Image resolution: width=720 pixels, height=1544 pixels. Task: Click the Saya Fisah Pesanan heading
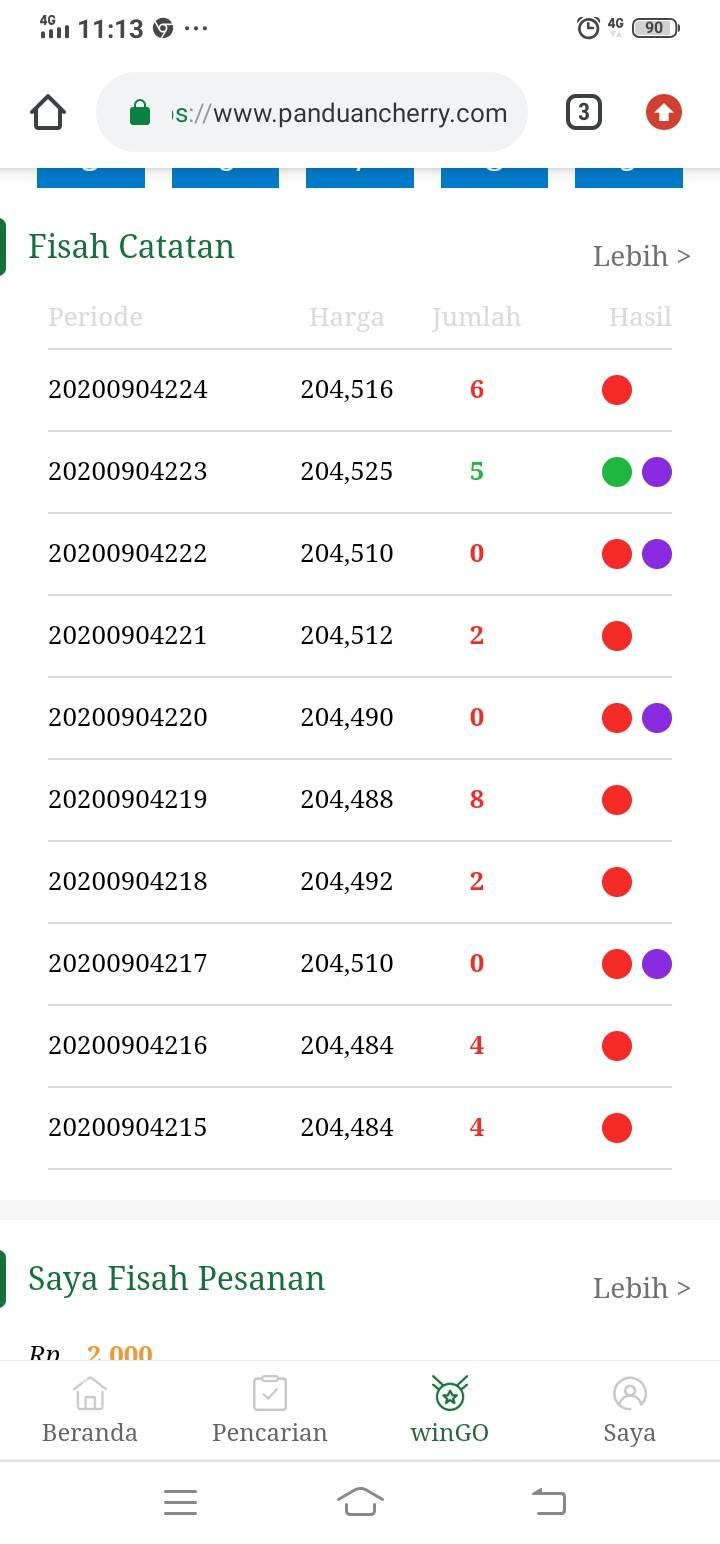click(x=176, y=1279)
